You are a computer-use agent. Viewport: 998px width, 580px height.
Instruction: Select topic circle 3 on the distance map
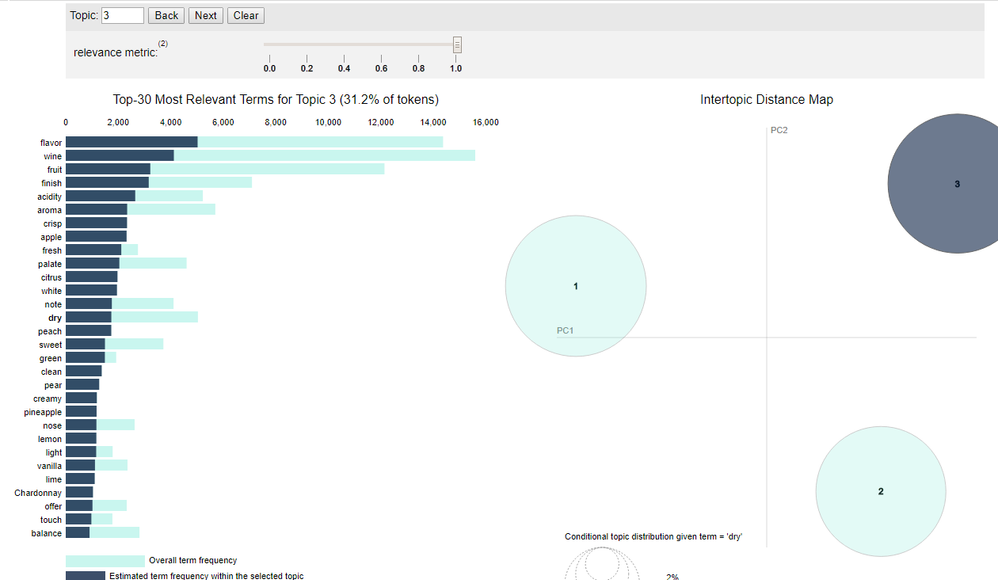pyautogui.click(x=957, y=184)
